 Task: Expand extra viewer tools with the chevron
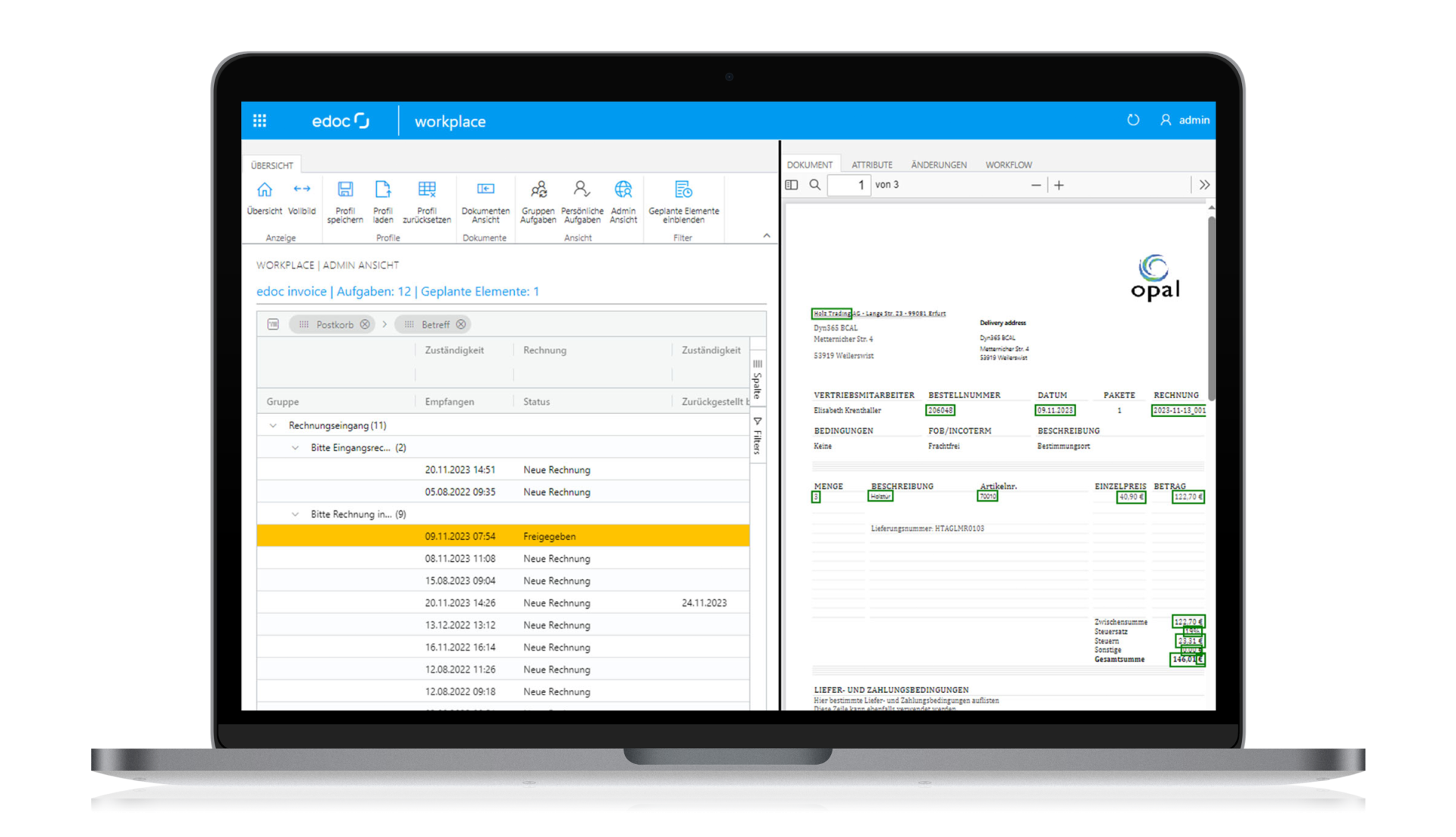point(1204,184)
